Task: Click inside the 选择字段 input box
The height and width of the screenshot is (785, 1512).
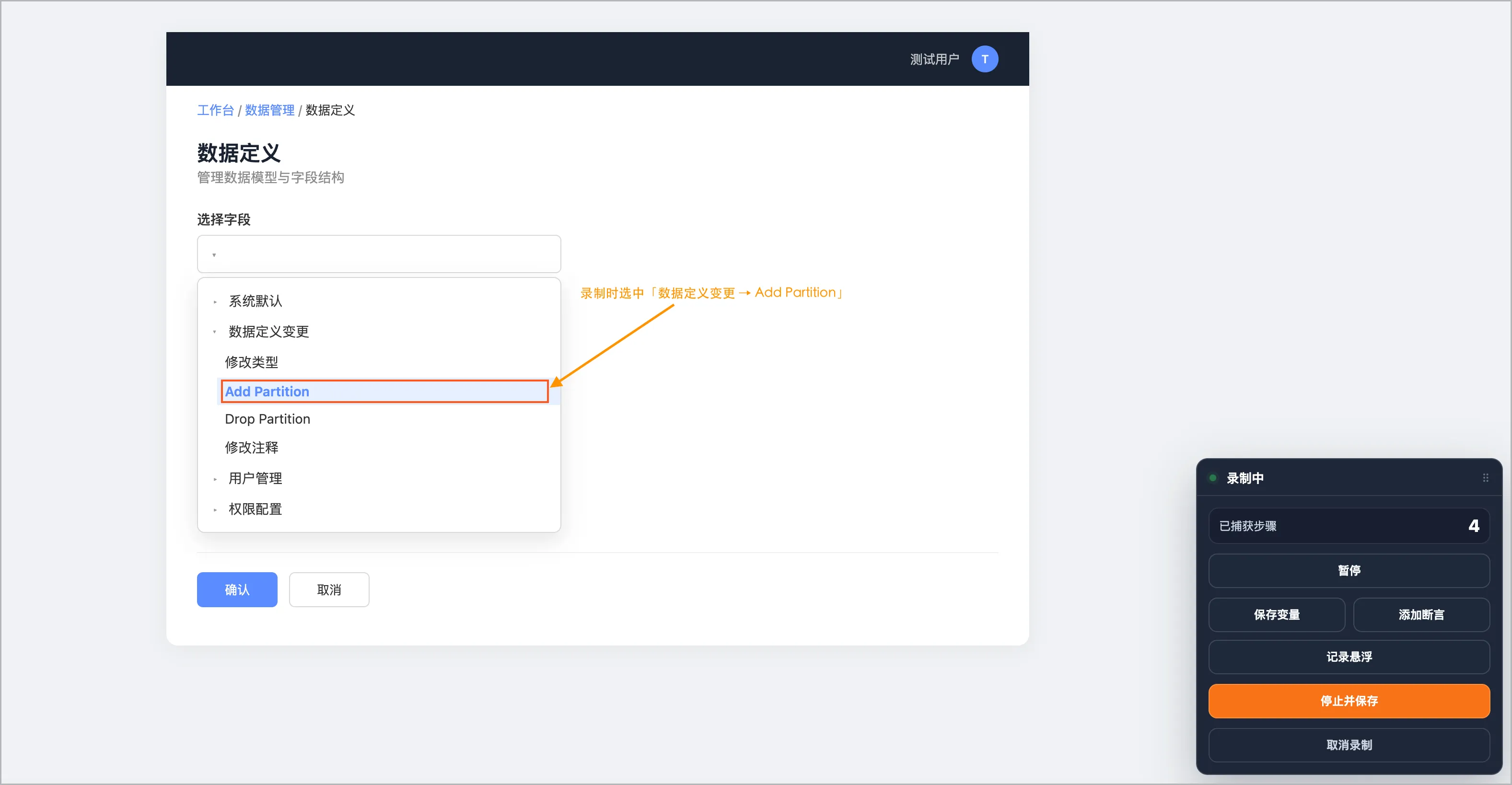Action: pos(379,254)
